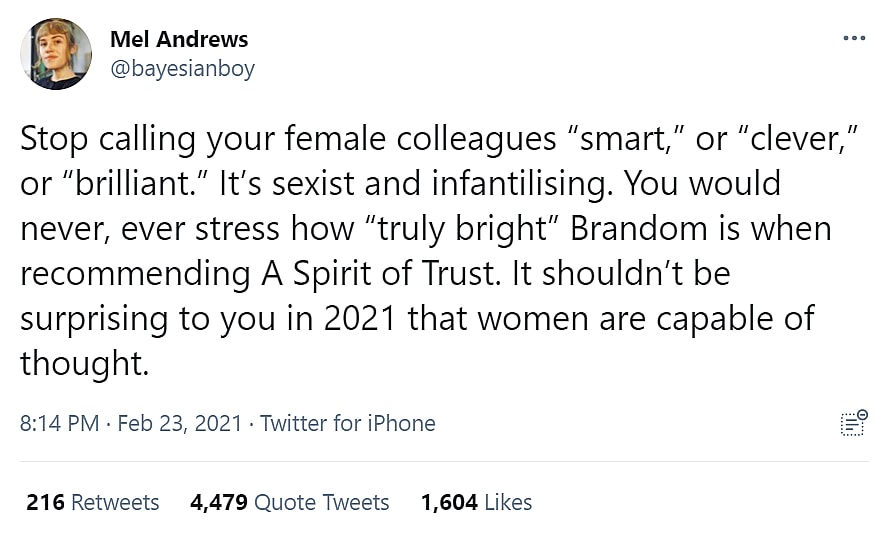Click the hidden replies icon
The image size is (893, 536).
click(853, 422)
